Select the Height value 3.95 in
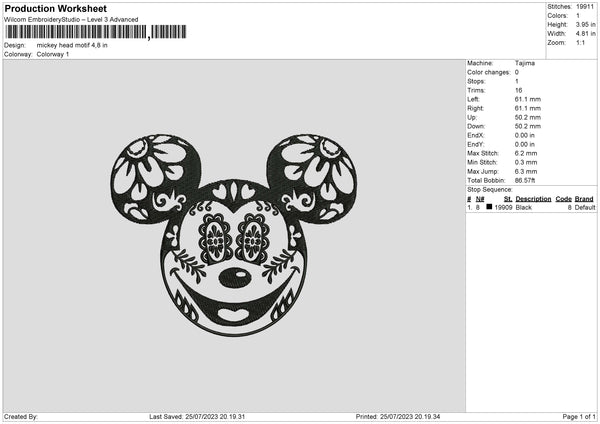Image resolution: width=600 pixels, height=424 pixels. (585, 24)
